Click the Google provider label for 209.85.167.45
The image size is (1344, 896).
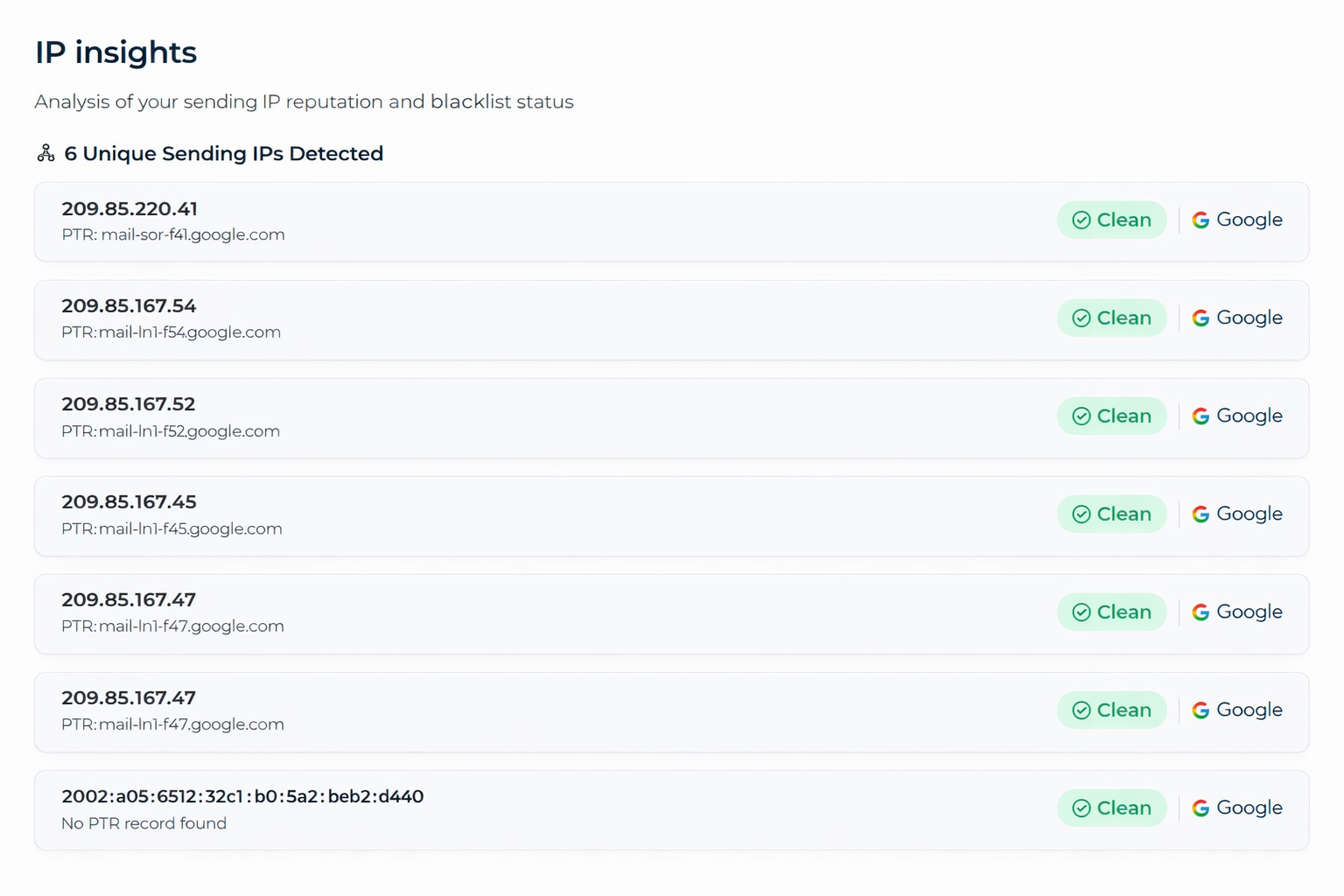tap(1249, 514)
